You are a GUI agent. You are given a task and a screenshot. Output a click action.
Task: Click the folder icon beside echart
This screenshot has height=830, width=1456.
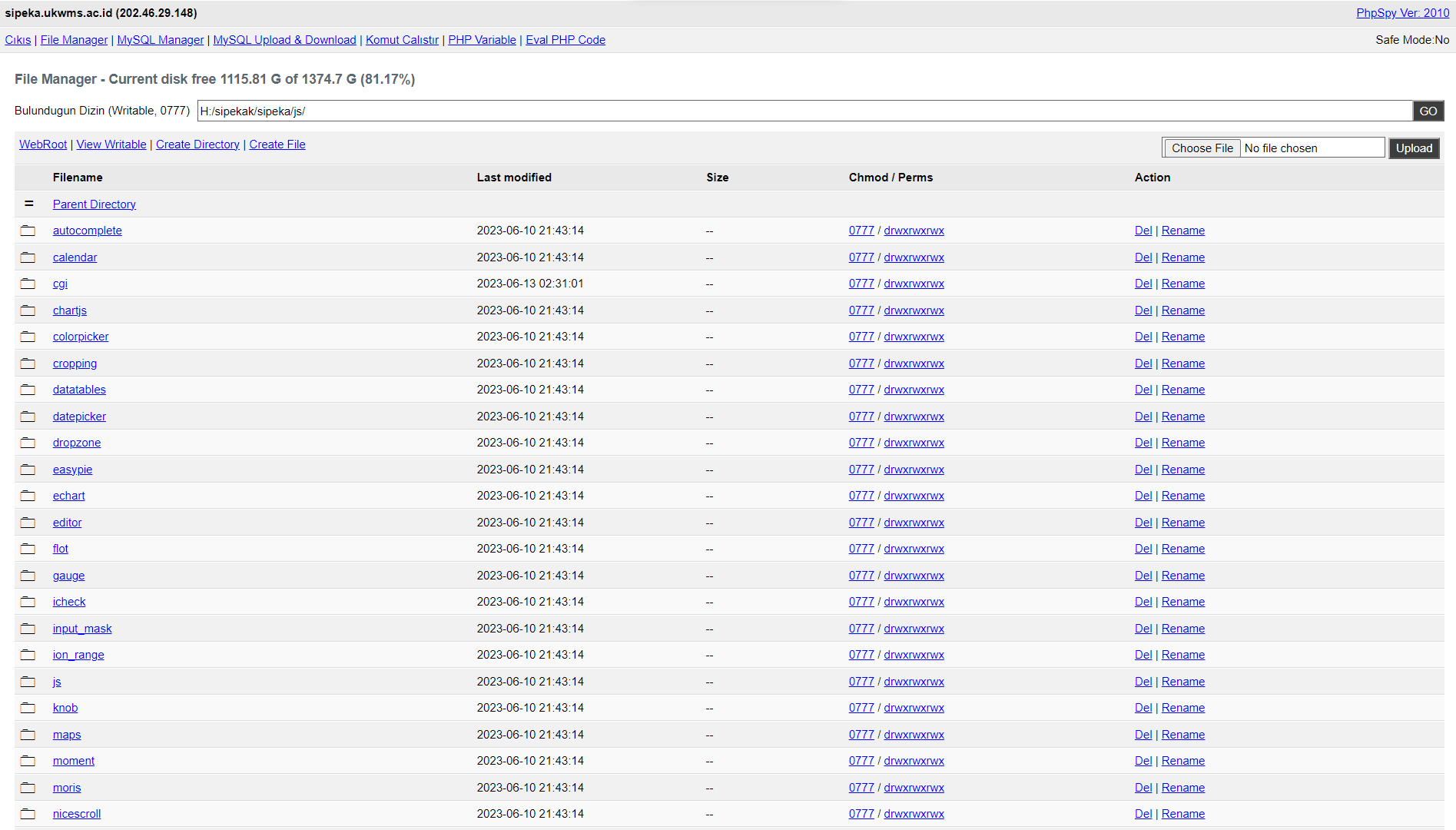tap(28, 496)
